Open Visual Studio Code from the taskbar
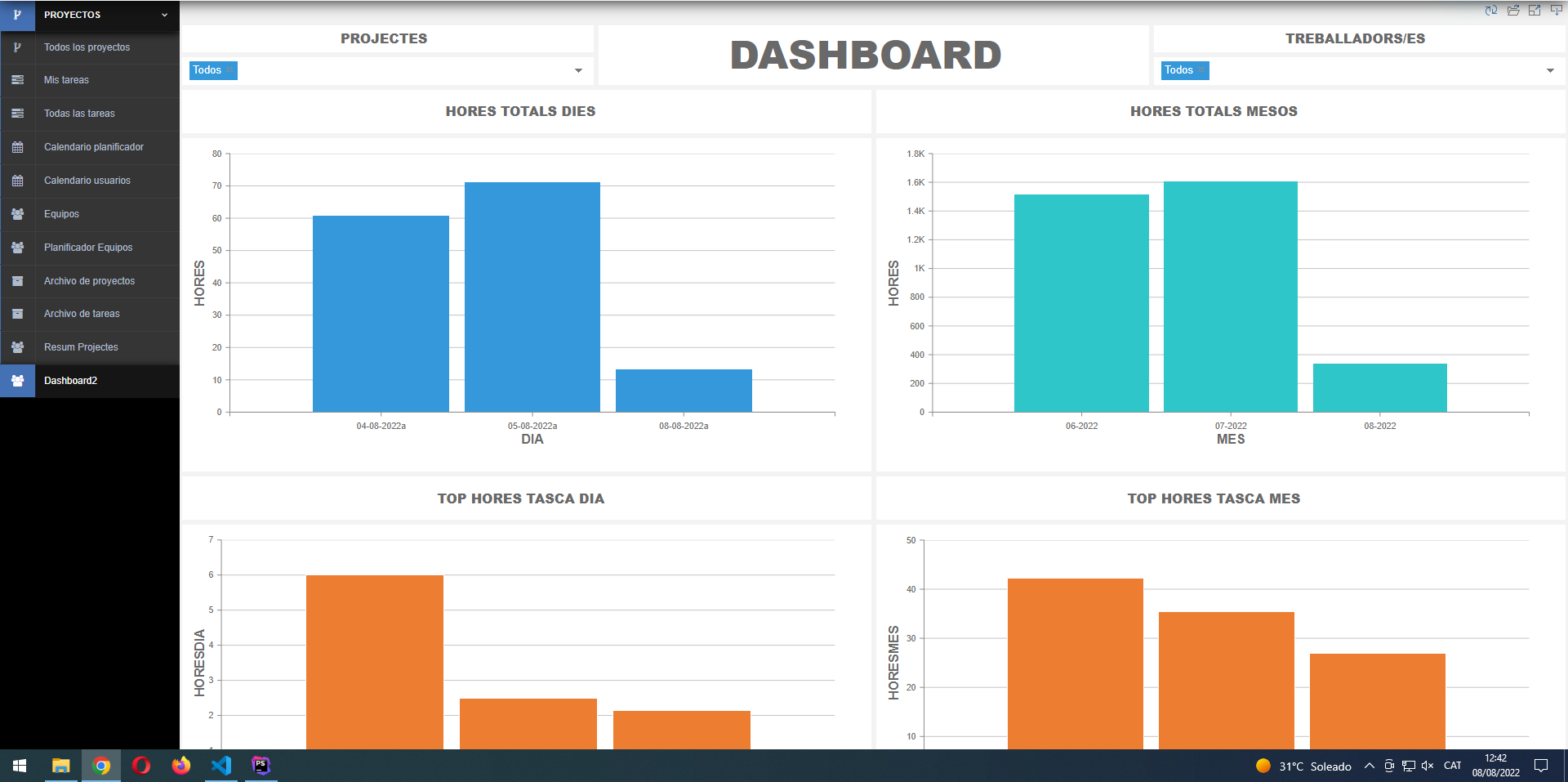 coord(221,766)
